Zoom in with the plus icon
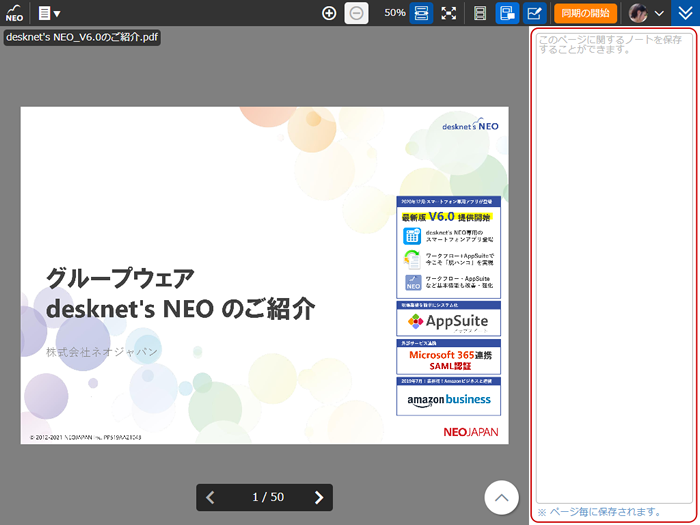Screen dimensions: 700x525 pyautogui.click(x=329, y=13)
